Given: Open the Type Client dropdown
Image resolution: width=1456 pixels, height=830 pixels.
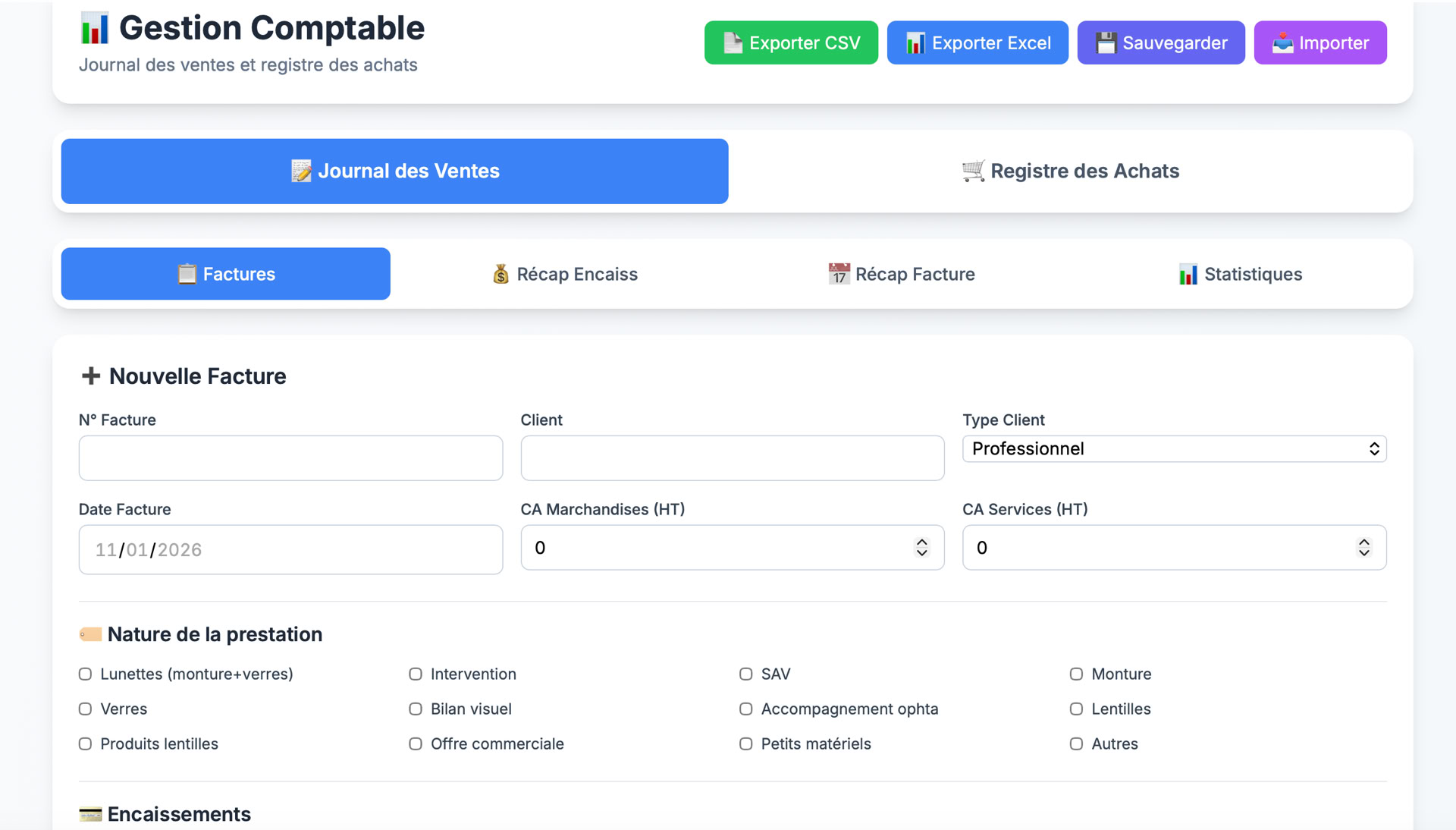Looking at the screenshot, I should click(x=1174, y=448).
